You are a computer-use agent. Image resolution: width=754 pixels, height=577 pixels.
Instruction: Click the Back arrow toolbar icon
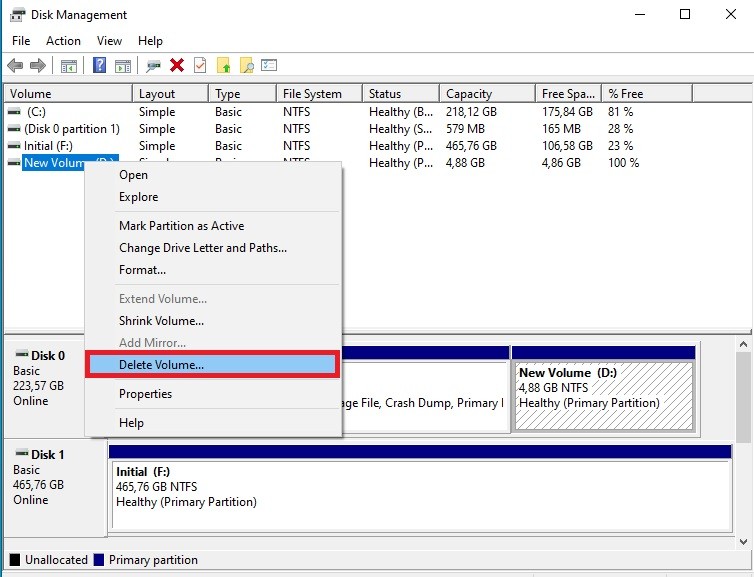click(15, 65)
